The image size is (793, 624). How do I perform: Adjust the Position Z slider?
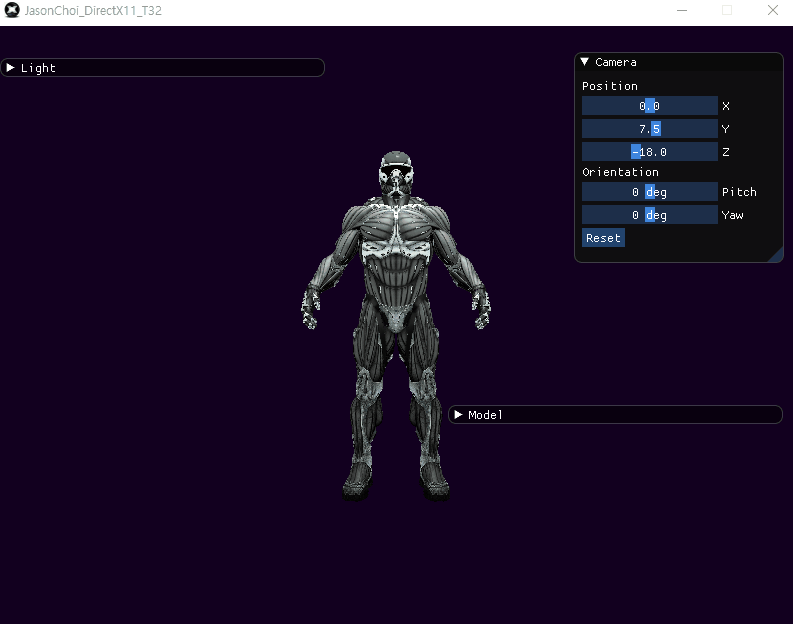pyautogui.click(x=649, y=152)
